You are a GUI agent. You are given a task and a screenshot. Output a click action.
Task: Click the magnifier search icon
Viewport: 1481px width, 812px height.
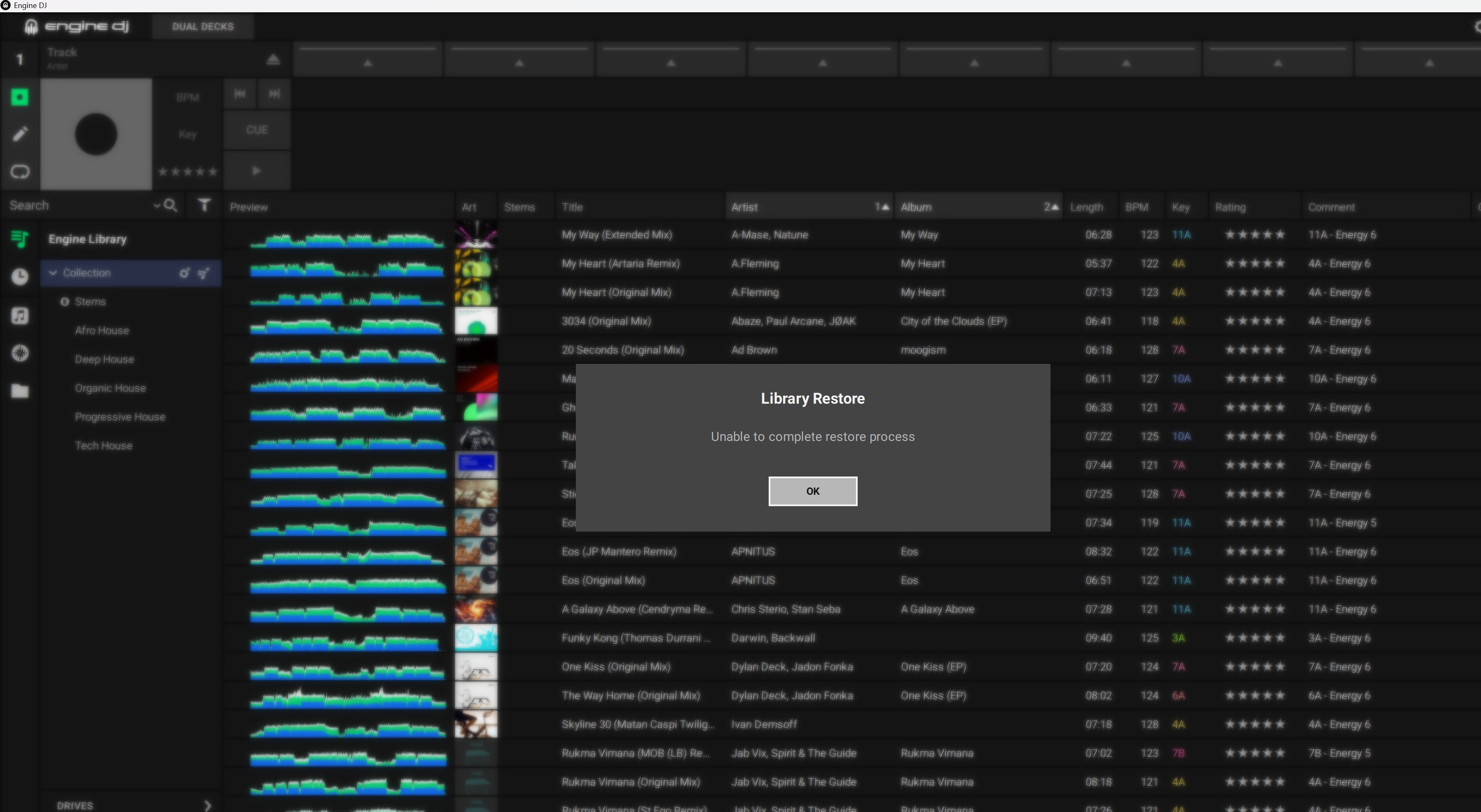tap(171, 205)
